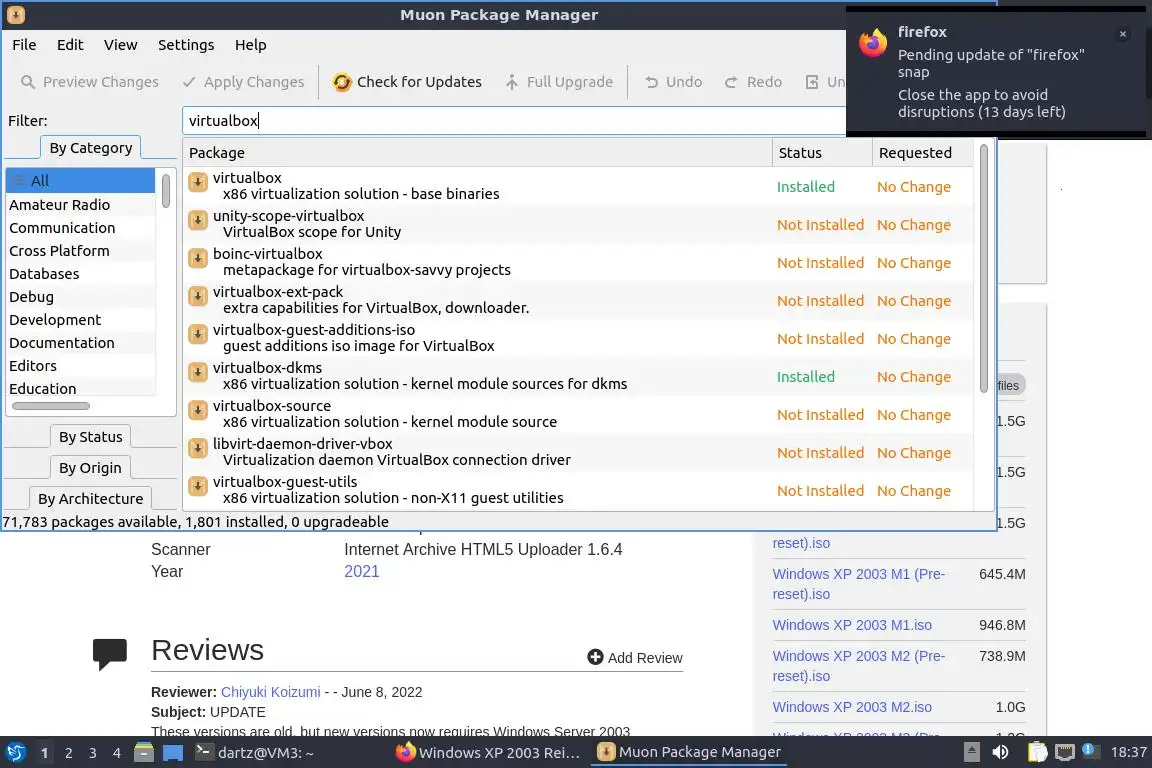This screenshot has height=768, width=1152.
Task: Open the Windows XP 2003 M1.iso link
Action: (x=852, y=625)
